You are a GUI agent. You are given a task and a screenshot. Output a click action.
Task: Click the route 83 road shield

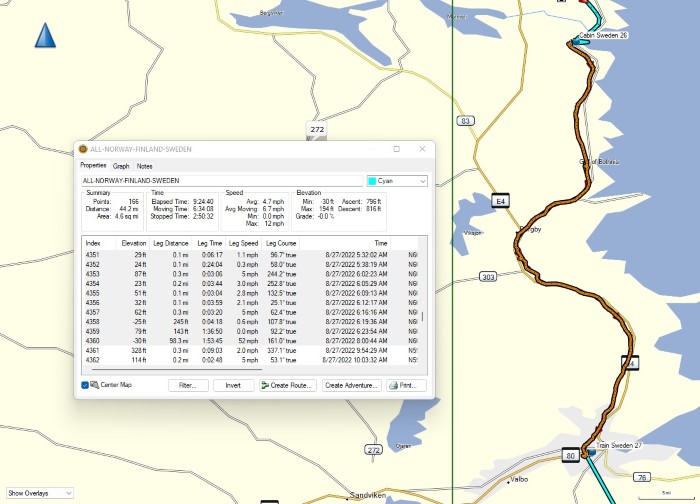466,121
